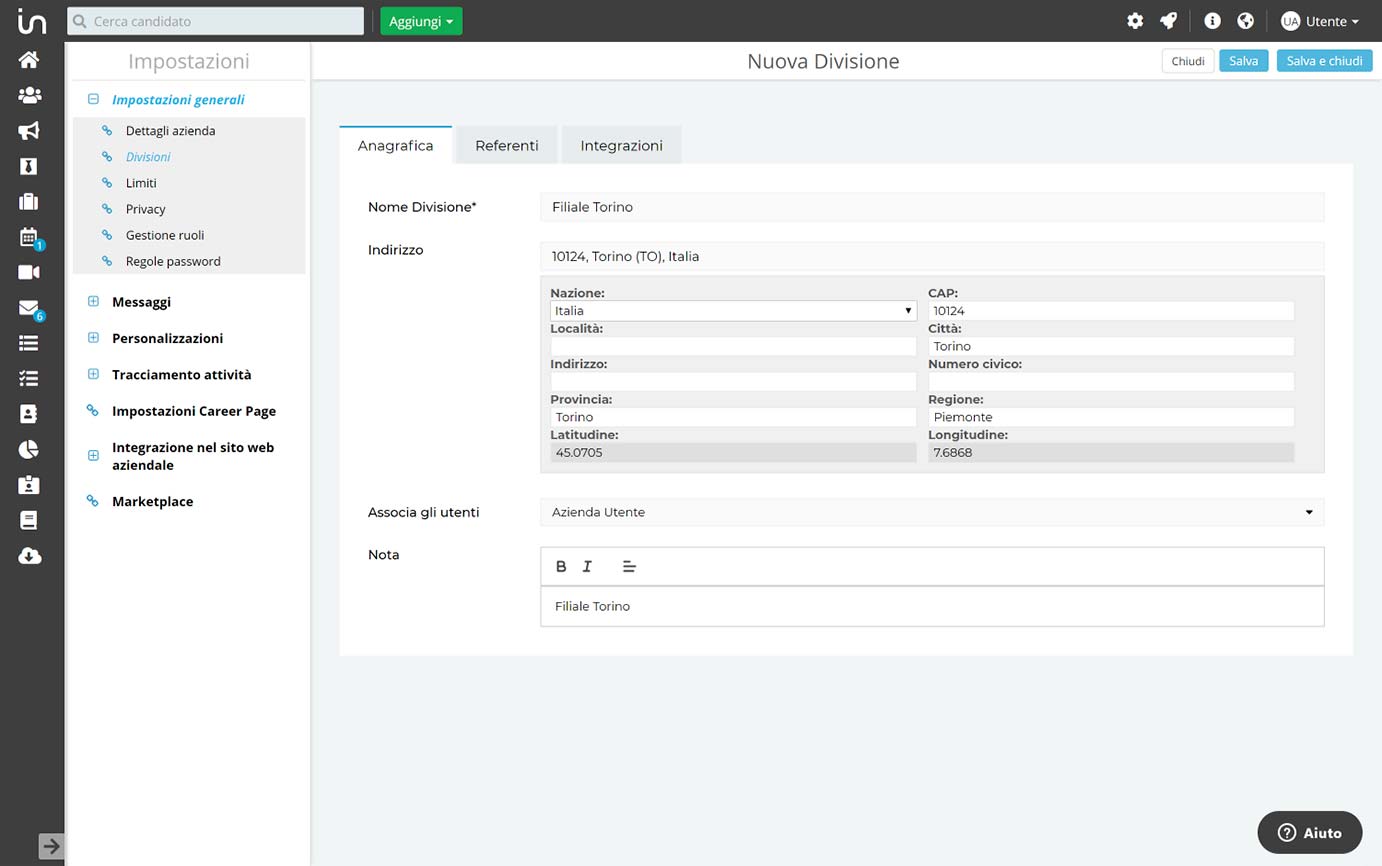The image size is (1382, 866).
Task: Open the Utente account menu
Action: 1320,21
